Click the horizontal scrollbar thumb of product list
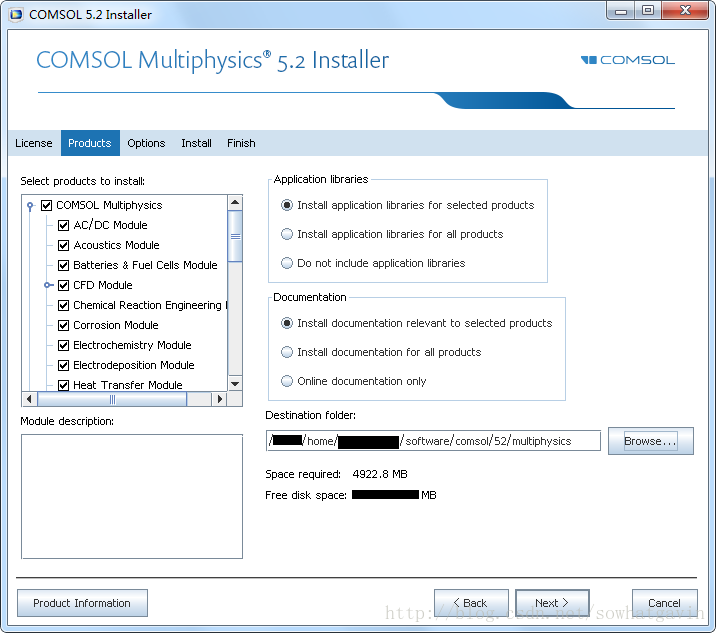This screenshot has height=633, width=716. pyautogui.click(x=112, y=399)
